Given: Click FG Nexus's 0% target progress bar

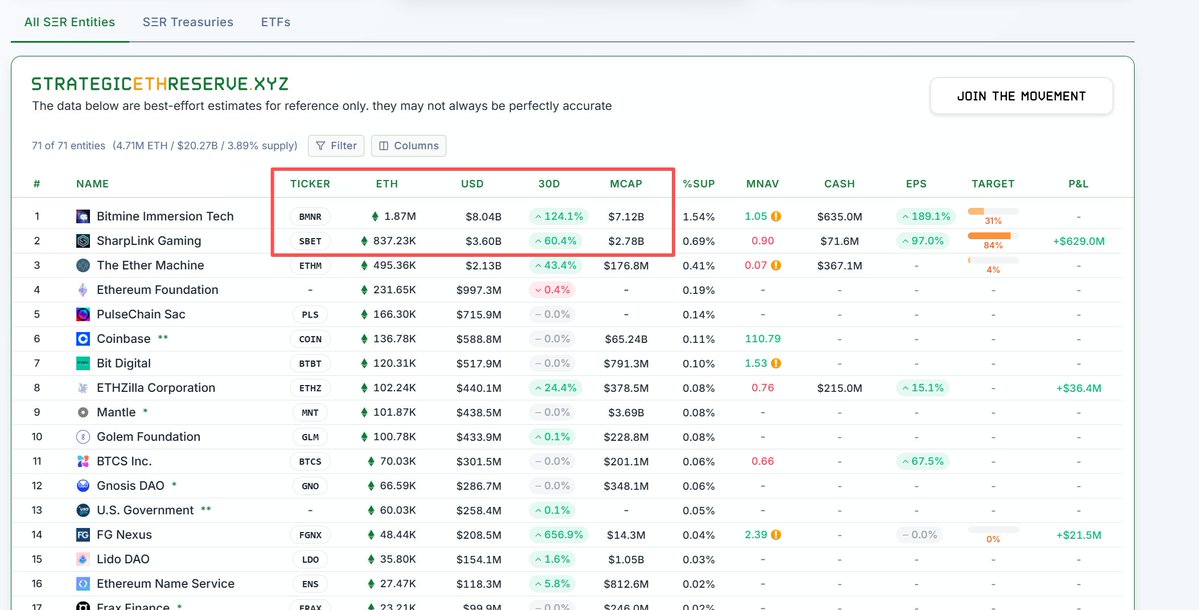Looking at the screenshot, I should (993, 529).
